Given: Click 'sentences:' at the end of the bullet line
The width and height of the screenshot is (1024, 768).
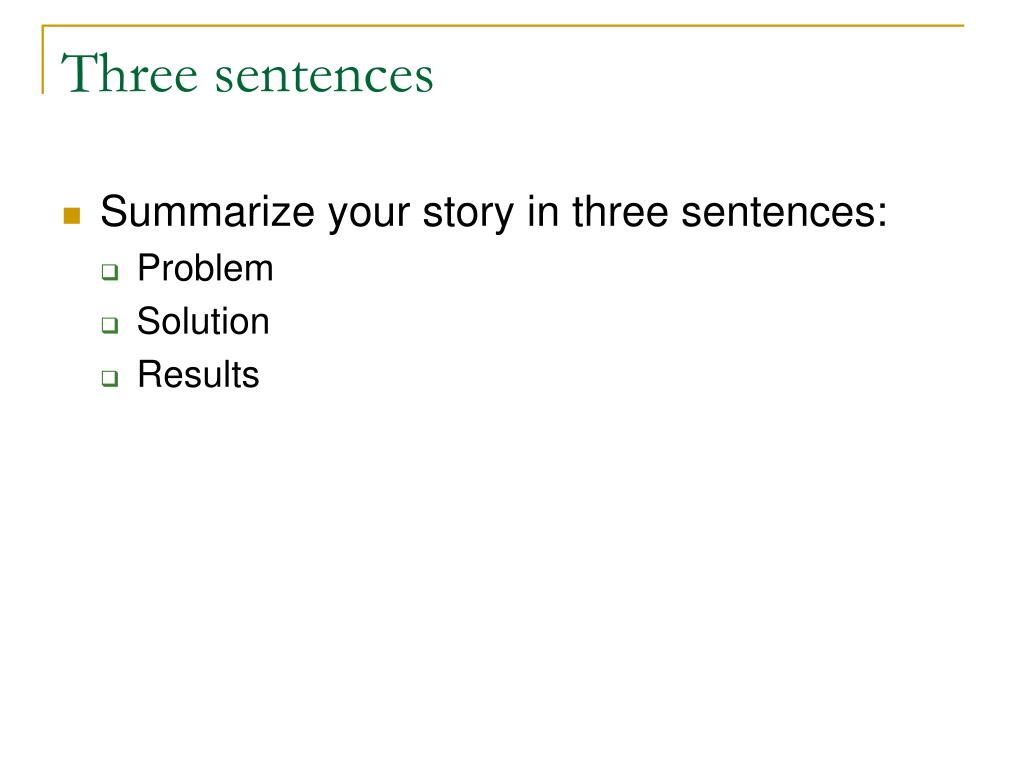Looking at the screenshot, I should 784,213.
